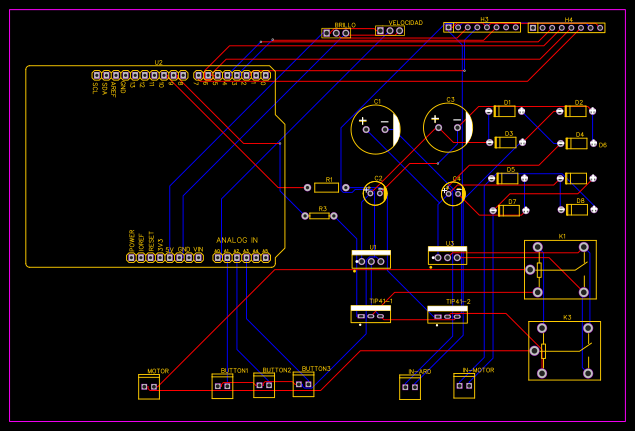Screen dimensions: 635x431
Task: Select diode D7 body
Action: point(509,211)
